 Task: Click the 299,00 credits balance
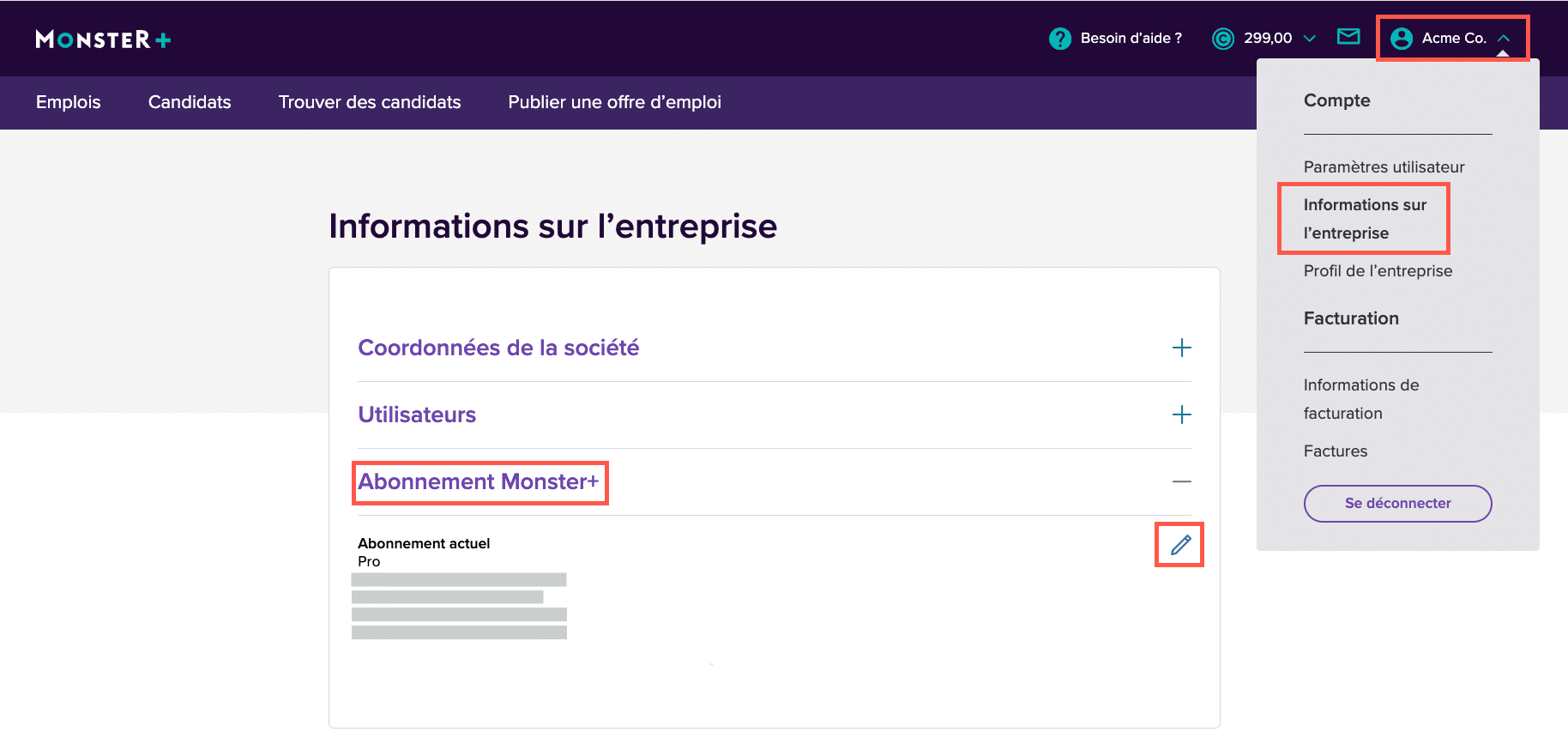tap(1268, 39)
